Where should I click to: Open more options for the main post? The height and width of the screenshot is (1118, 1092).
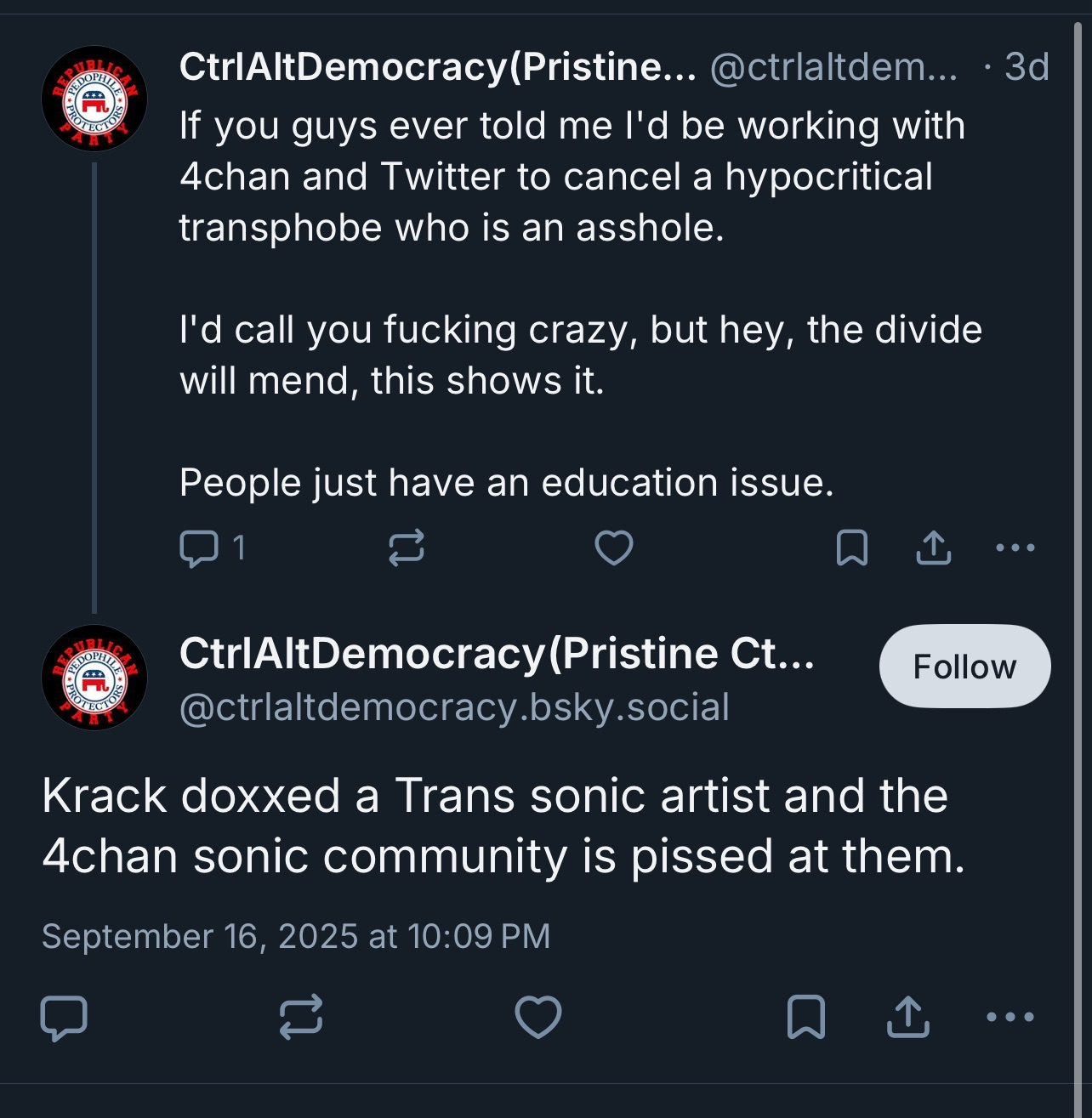pyautogui.click(x=1010, y=1017)
